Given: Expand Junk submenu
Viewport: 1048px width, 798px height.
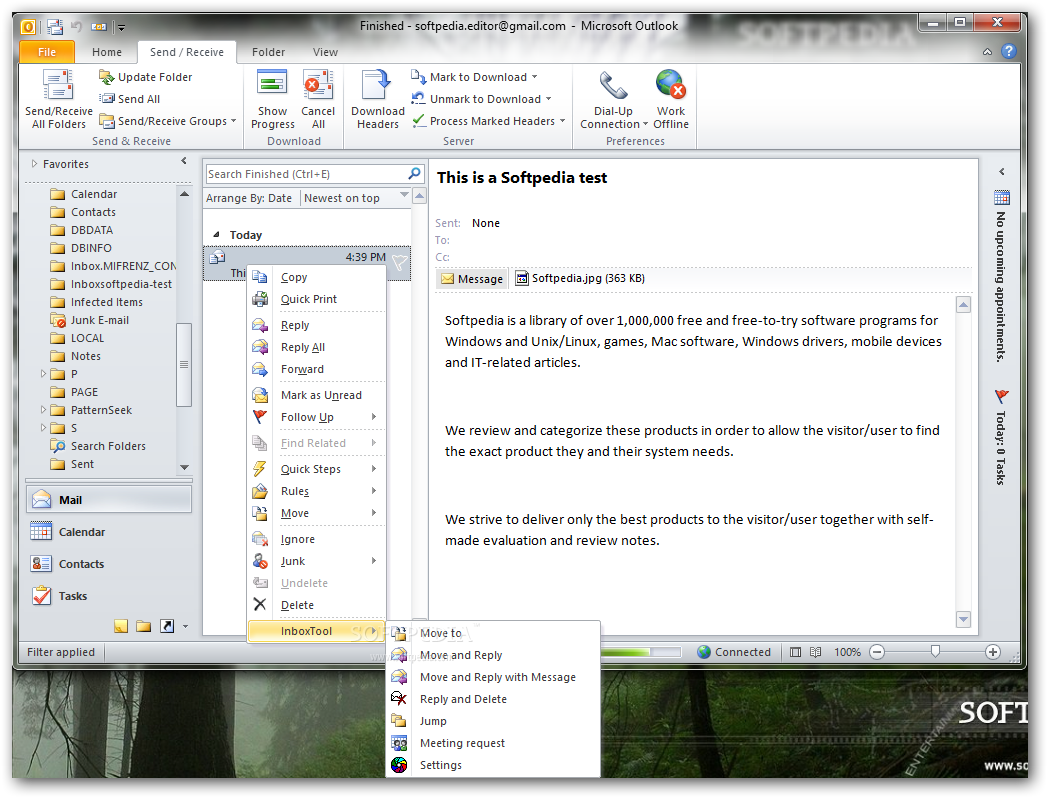Looking at the screenshot, I should pos(317,561).
